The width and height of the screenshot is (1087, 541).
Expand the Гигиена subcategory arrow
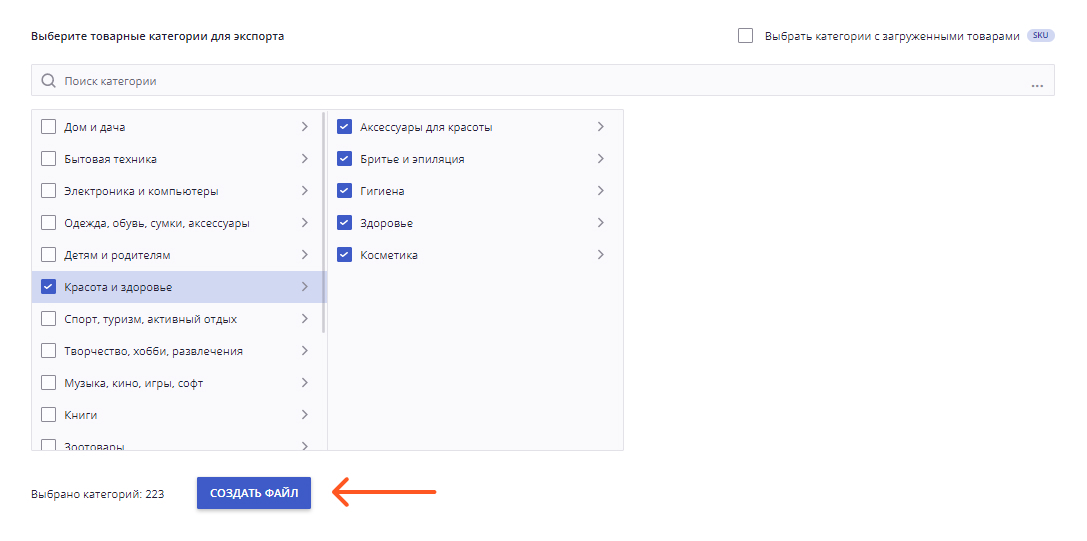click(x=601, y=190)
